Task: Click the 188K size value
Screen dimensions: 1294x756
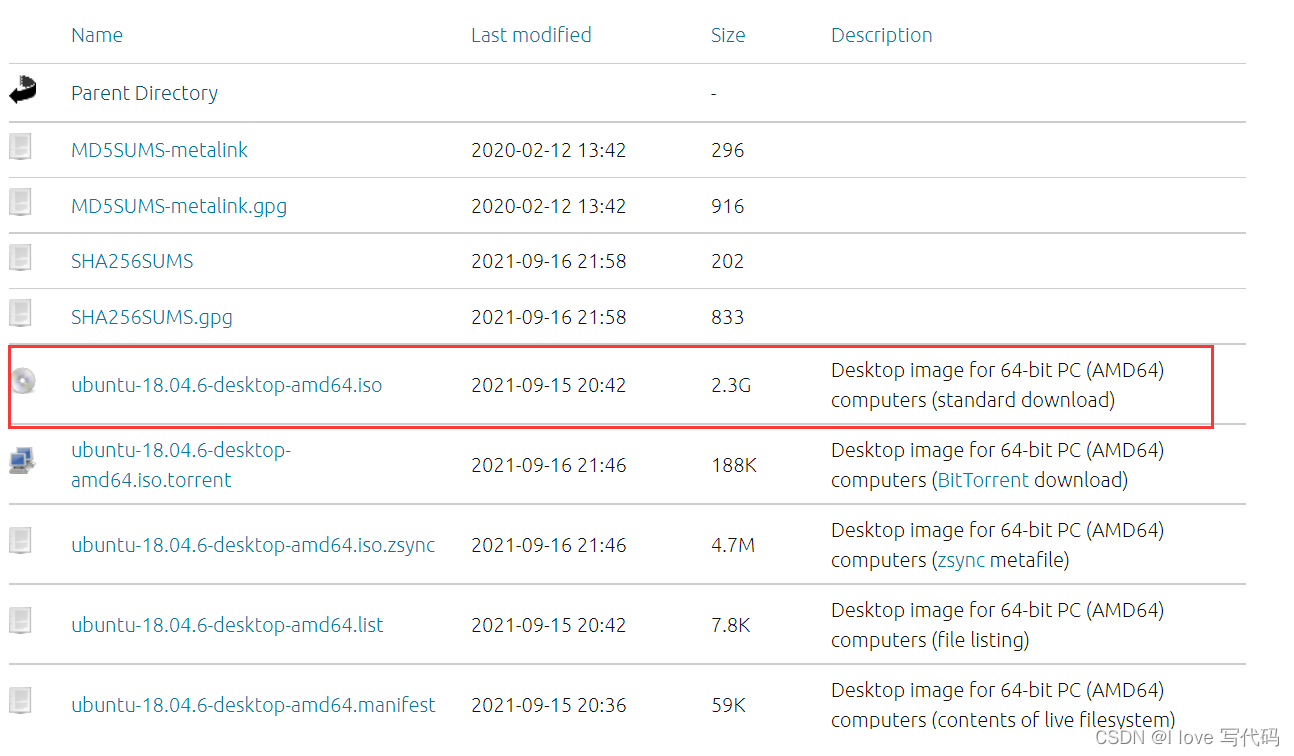Action: click(x=734, y=465)
